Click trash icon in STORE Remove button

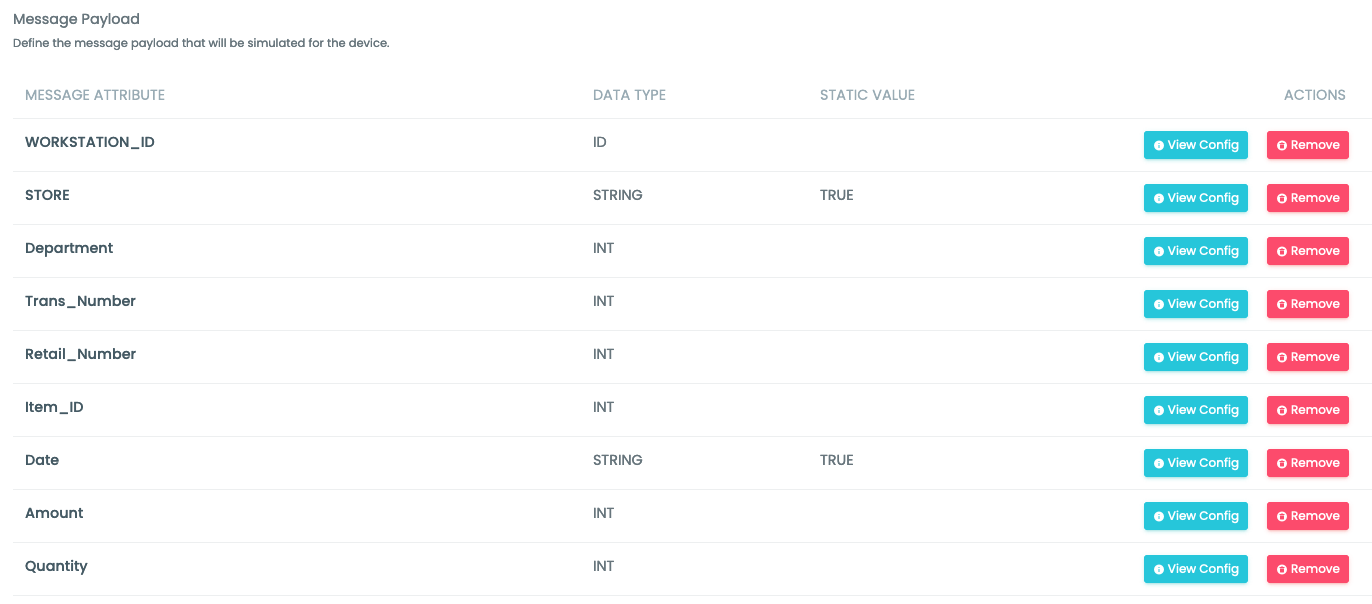pyautogui.click(x=1282, y=199)
